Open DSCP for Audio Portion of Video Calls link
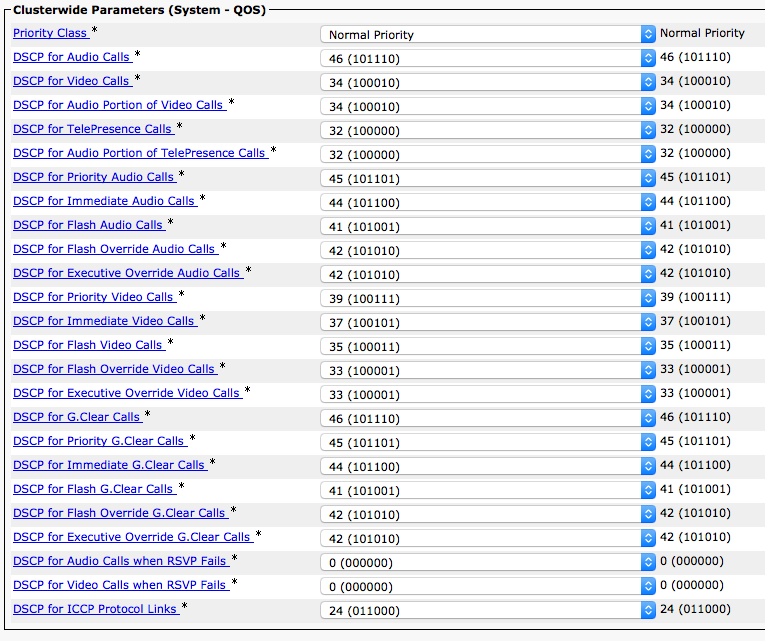765x641 pixels. click(120, 105)
